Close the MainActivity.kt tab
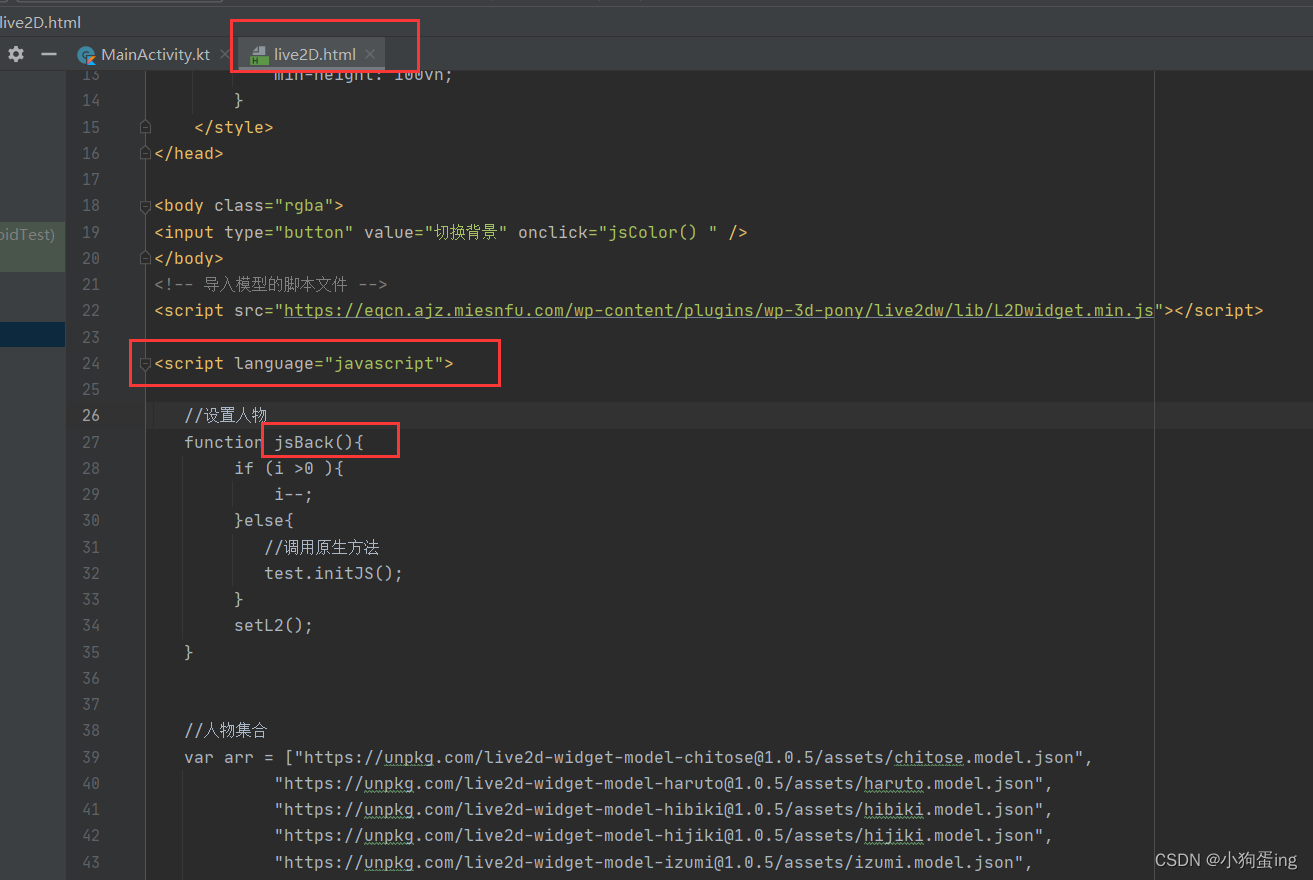 click(x=224, y=55)
